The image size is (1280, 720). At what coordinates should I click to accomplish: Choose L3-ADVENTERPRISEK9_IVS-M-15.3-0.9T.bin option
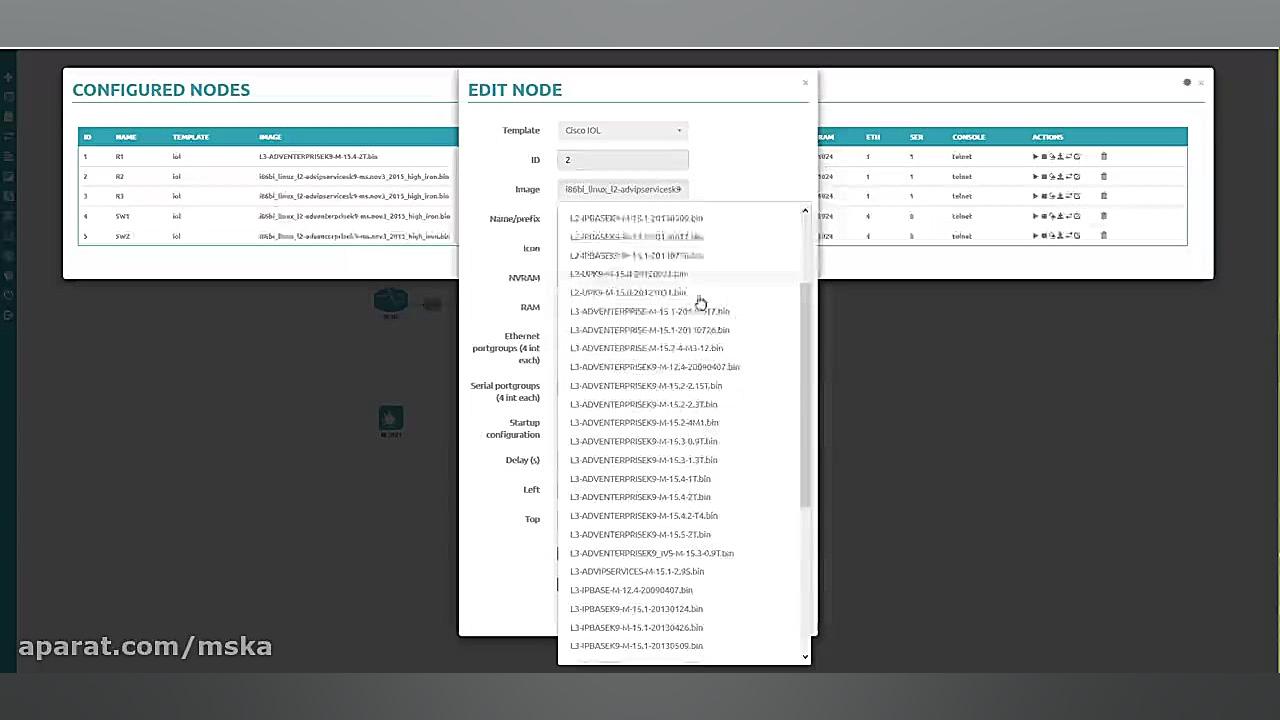tap(652, 553)
